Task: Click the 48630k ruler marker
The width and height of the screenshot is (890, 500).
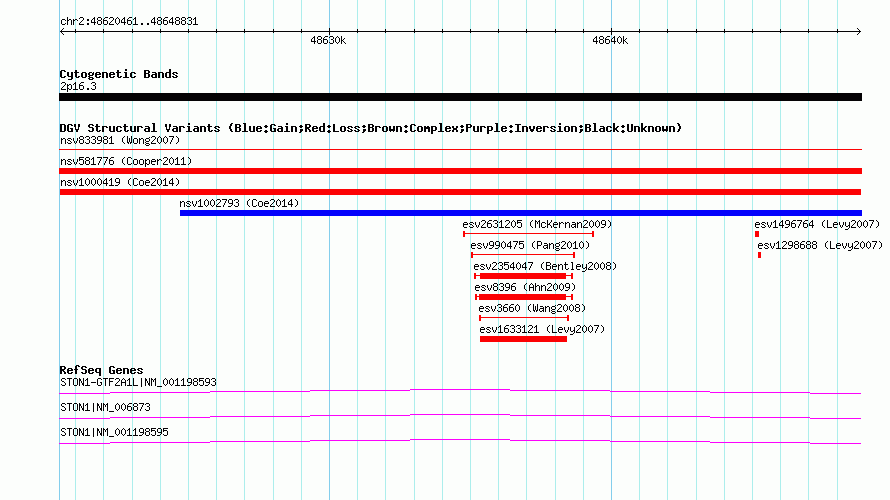Action: 328,40
